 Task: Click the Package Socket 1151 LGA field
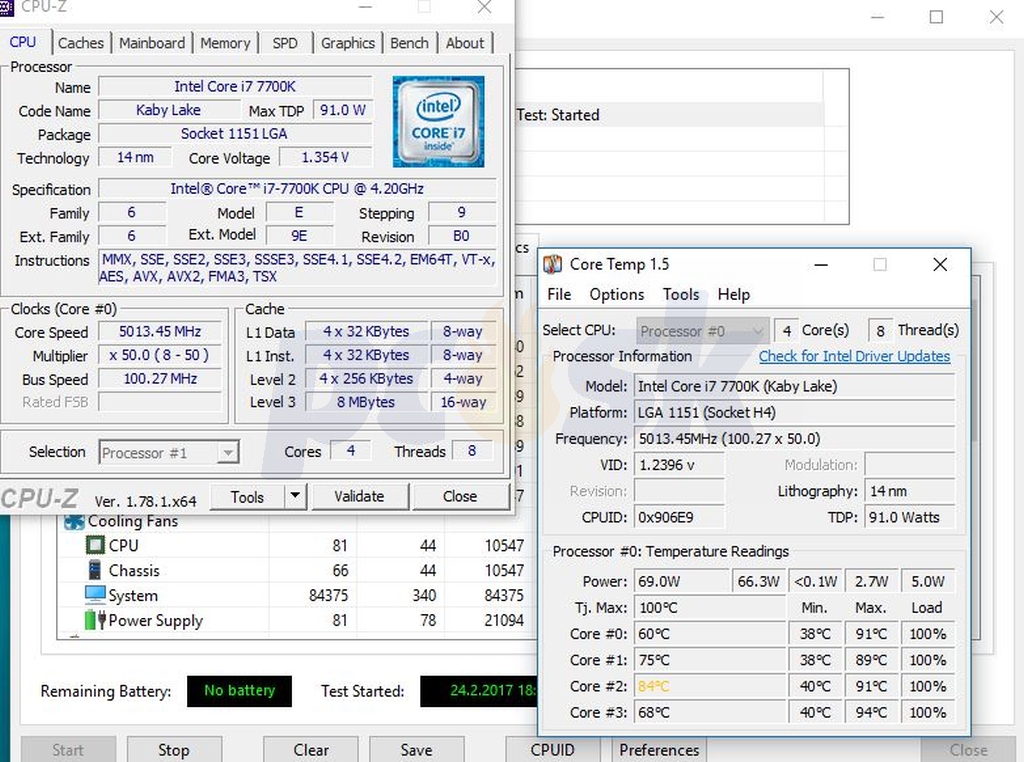coord(235,134)
